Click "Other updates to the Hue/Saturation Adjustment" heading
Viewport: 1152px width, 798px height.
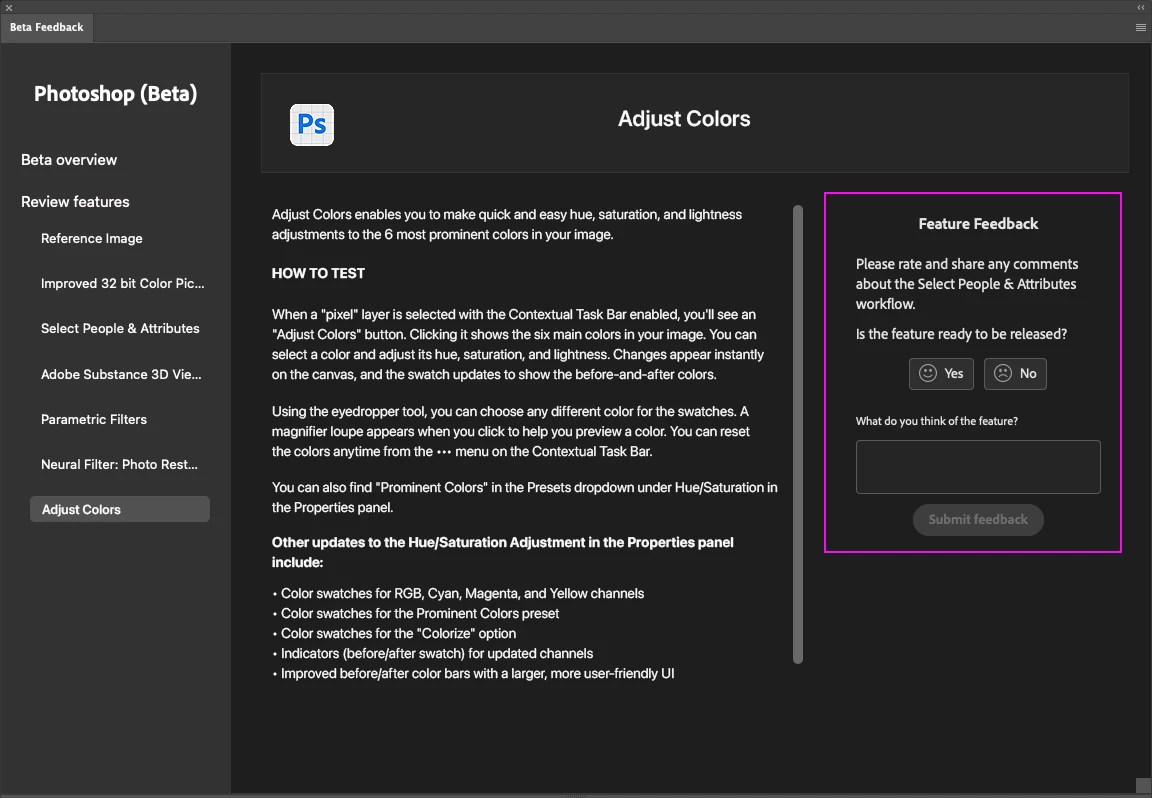point(503,552)
